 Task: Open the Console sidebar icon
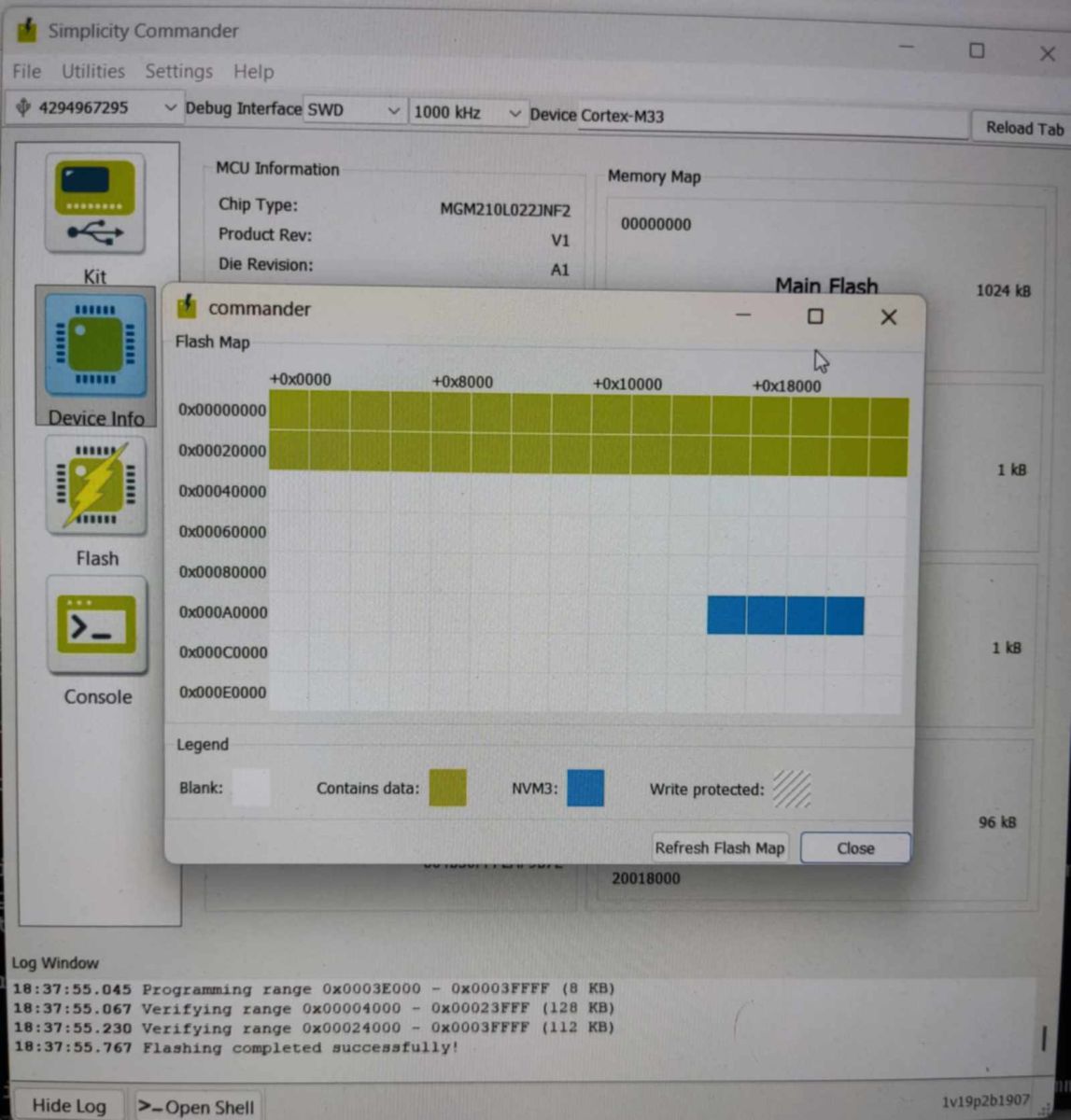(96, 624)
